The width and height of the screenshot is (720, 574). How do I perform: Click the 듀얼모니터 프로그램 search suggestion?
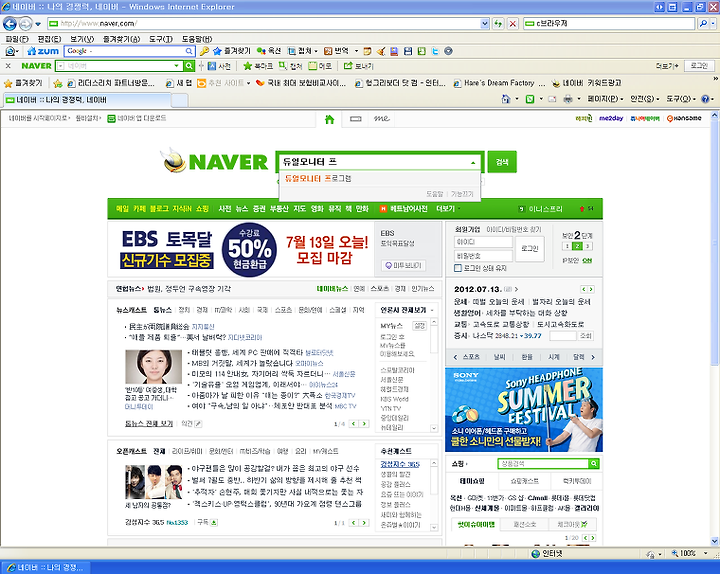pyautogui.click(x=318, y=178)
